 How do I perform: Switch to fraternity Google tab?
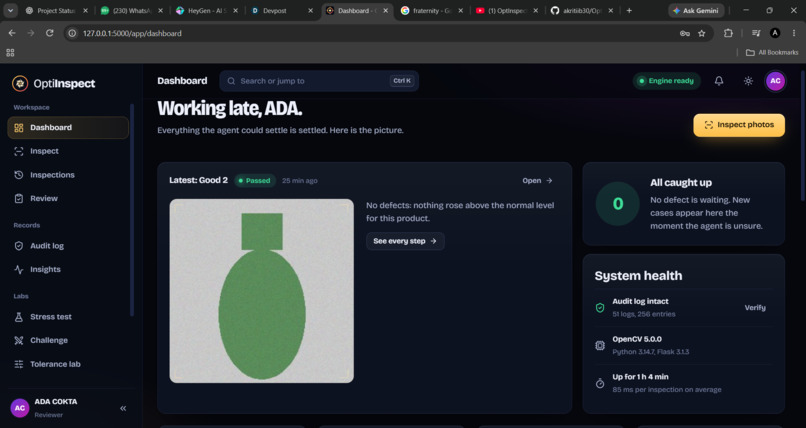[x=431, y=10]
